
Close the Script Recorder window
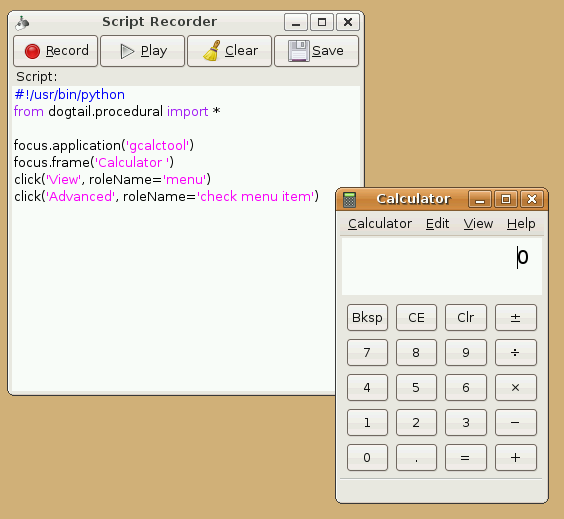click(348, 22)
